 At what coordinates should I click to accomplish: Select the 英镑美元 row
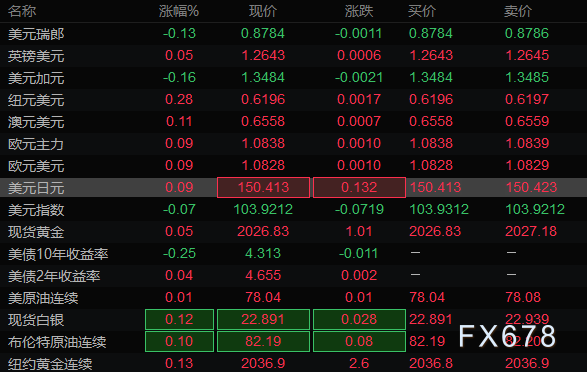(x=294, y=56)
